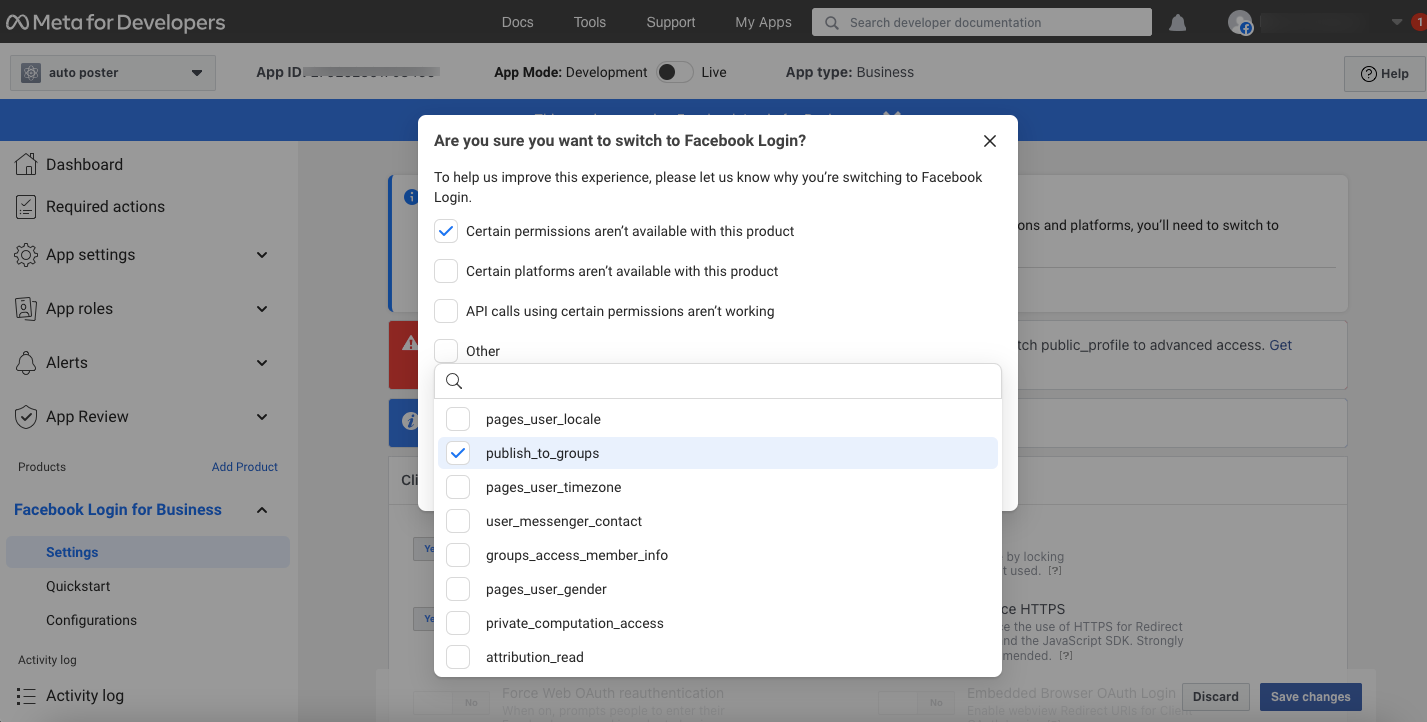This screenshot has width=1427, height=722.
Task: Expand the Alerts section
Action: [262, 363]
